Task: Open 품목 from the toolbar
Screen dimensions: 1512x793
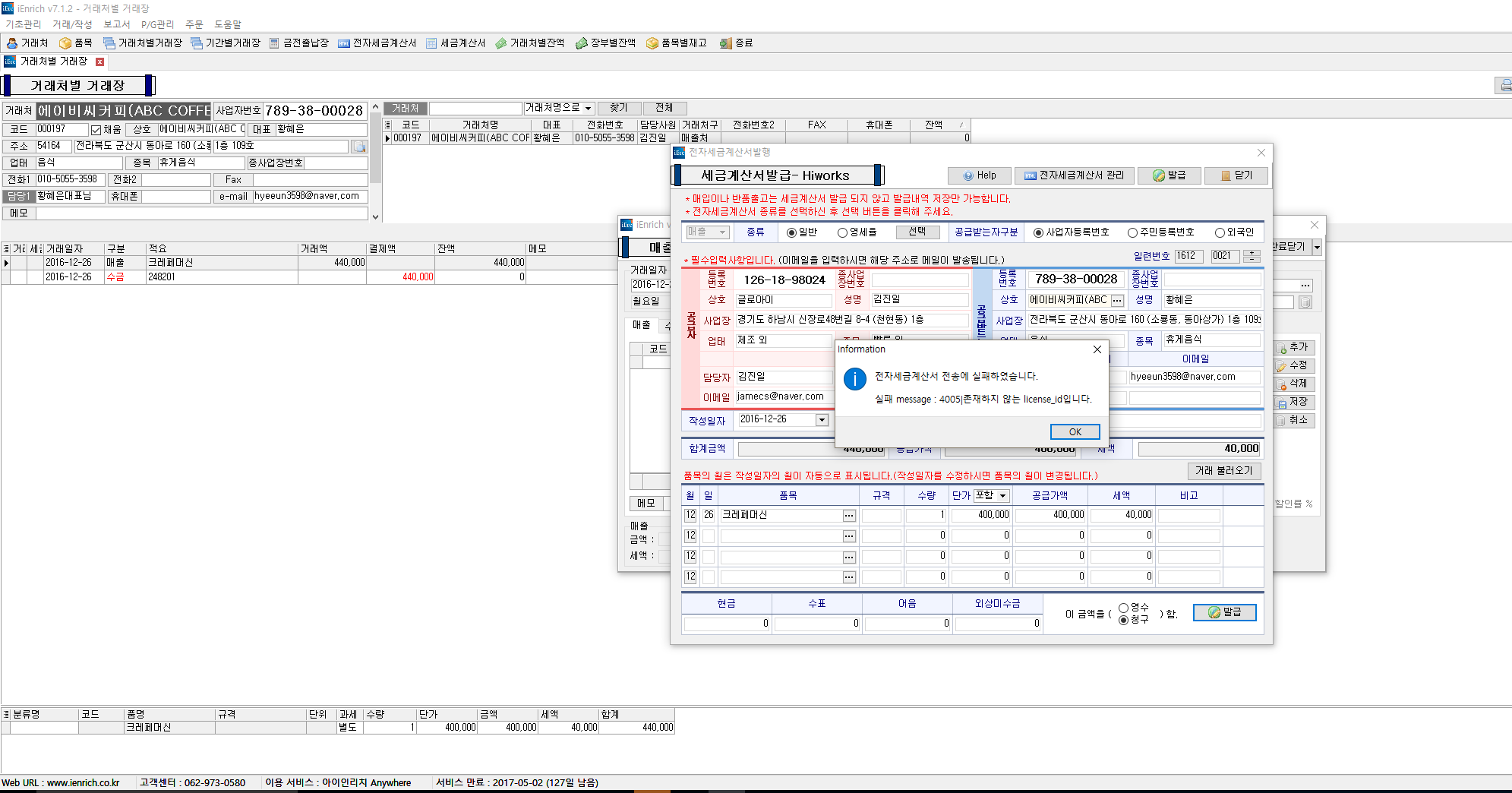Action: (76, 43)
